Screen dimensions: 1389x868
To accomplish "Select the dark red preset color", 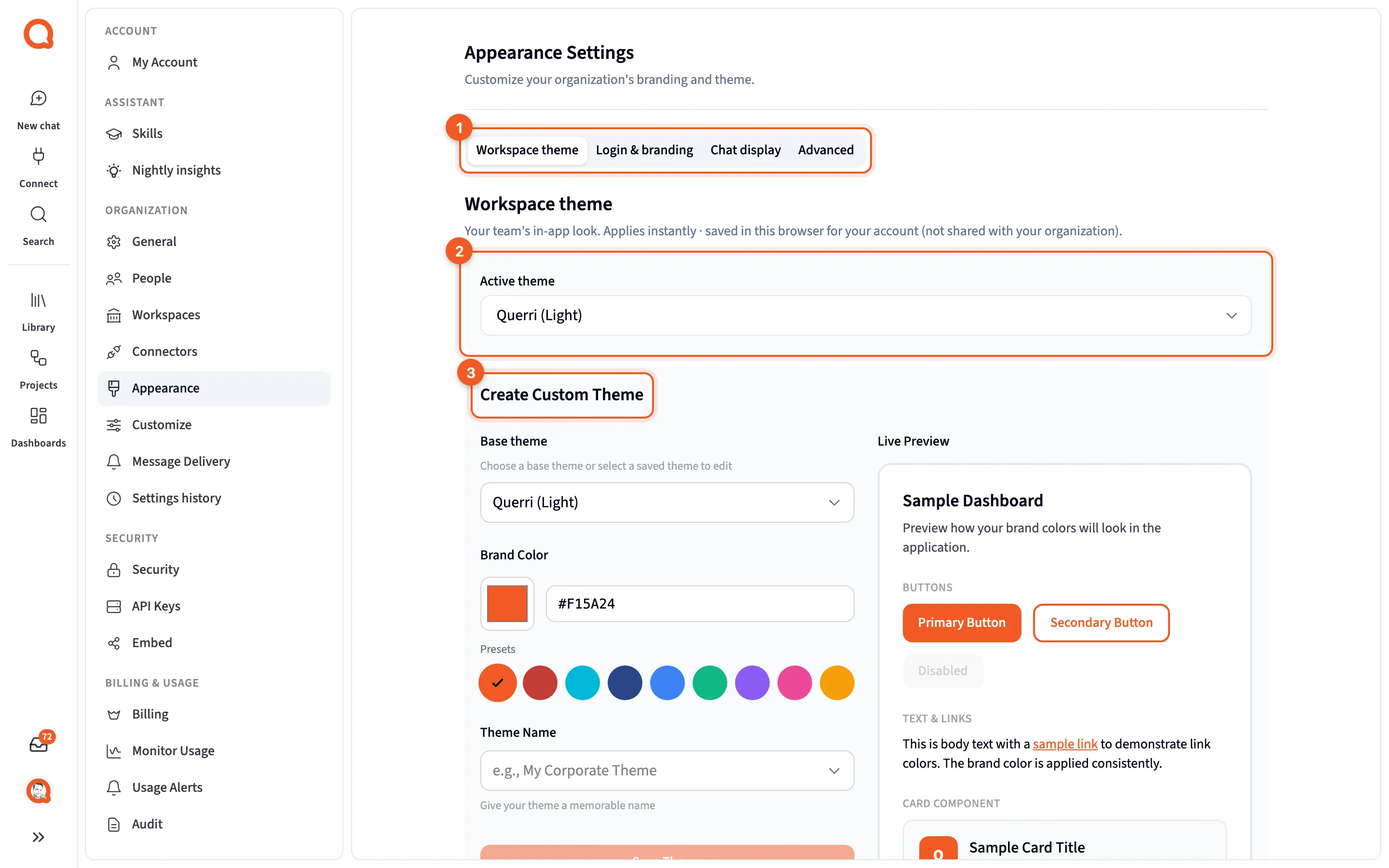I will pos(540,682).
